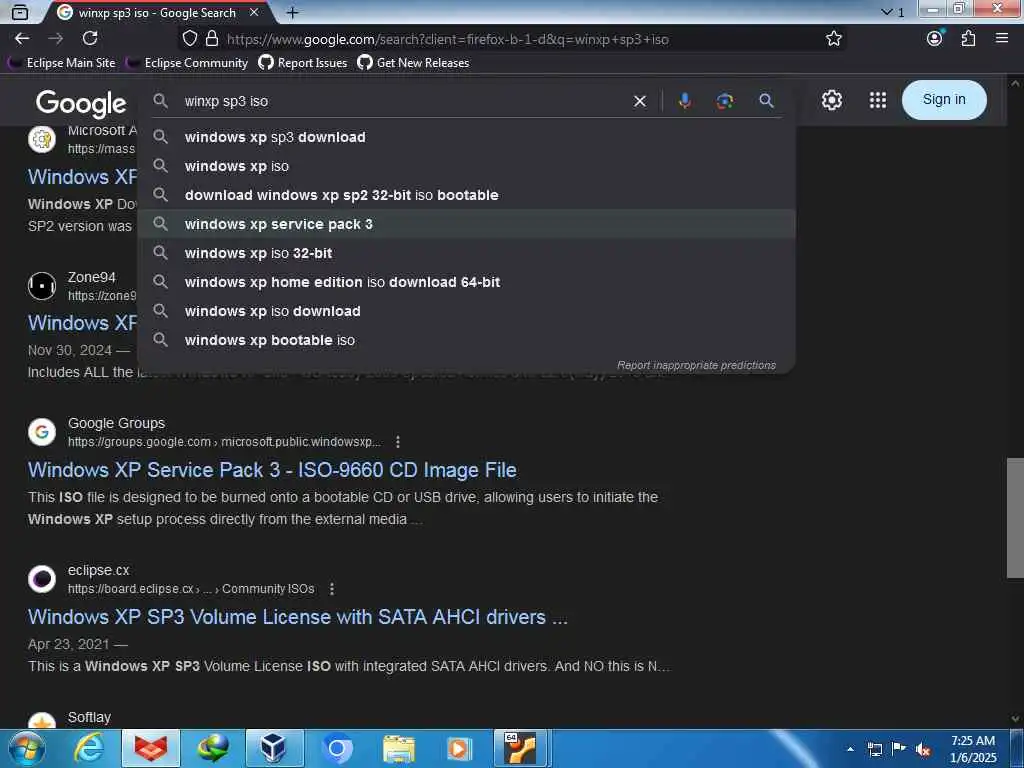Screen dimensions: 1024x768
Task: Click the page vertical scrollbar thumb
Action: pos(1015,518)
